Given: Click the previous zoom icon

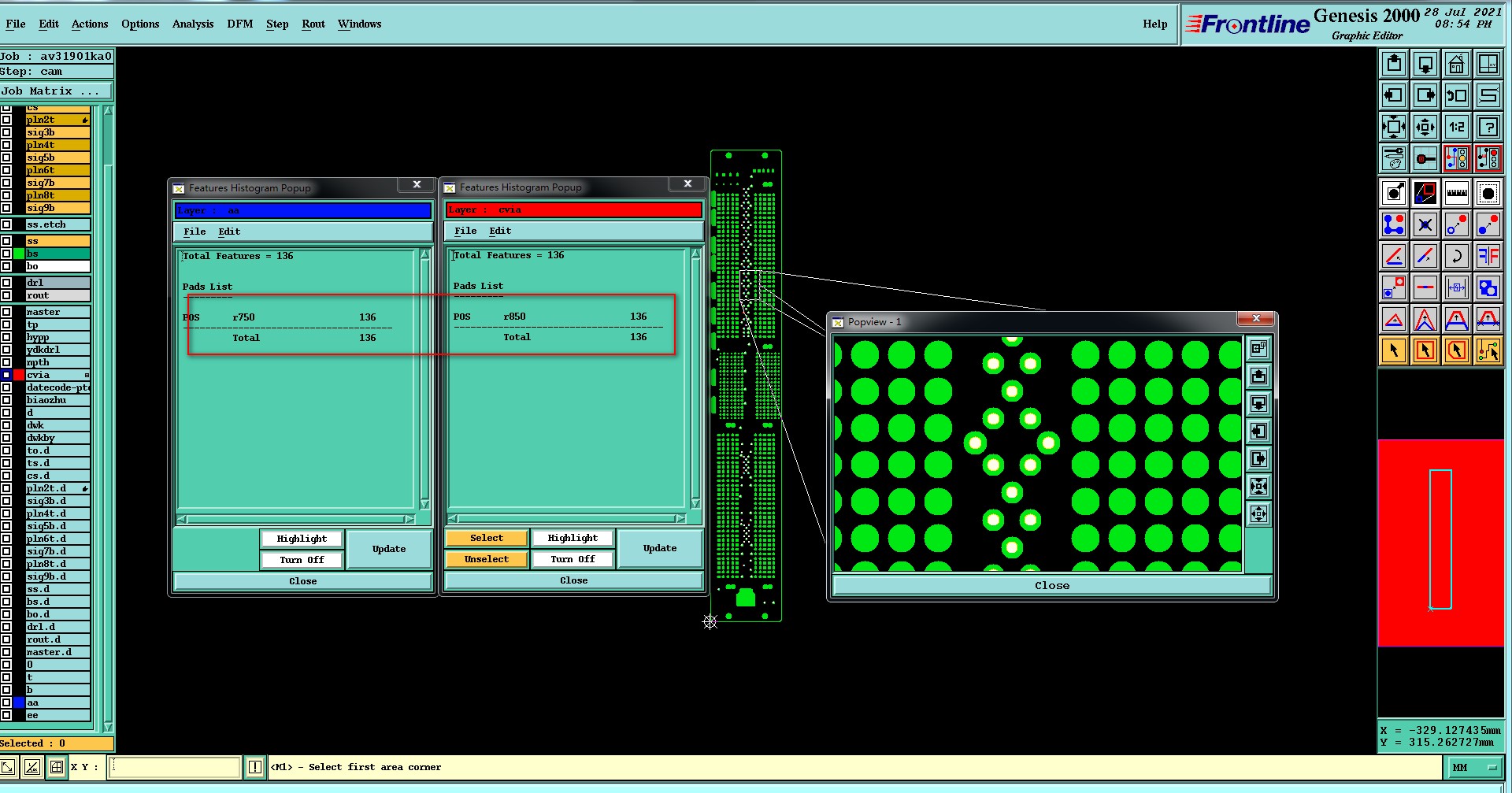Looking at the screenshot, I should point(1457,95).
